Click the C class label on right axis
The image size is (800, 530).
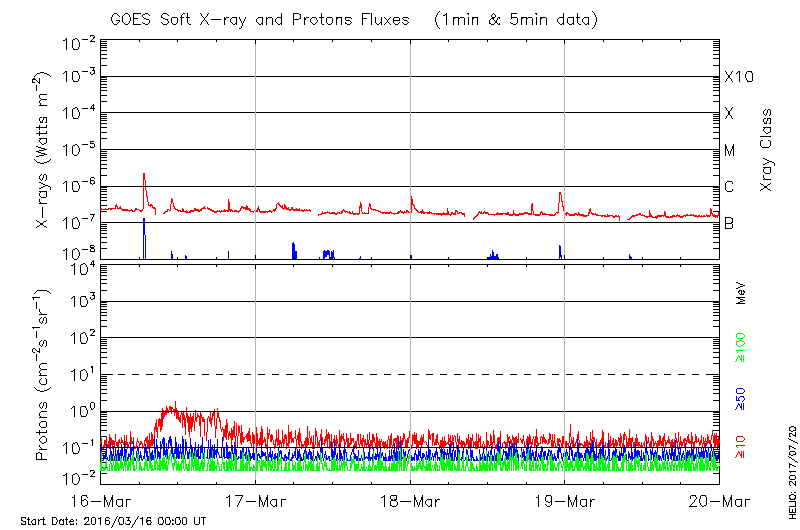click(x=729, y=187)
